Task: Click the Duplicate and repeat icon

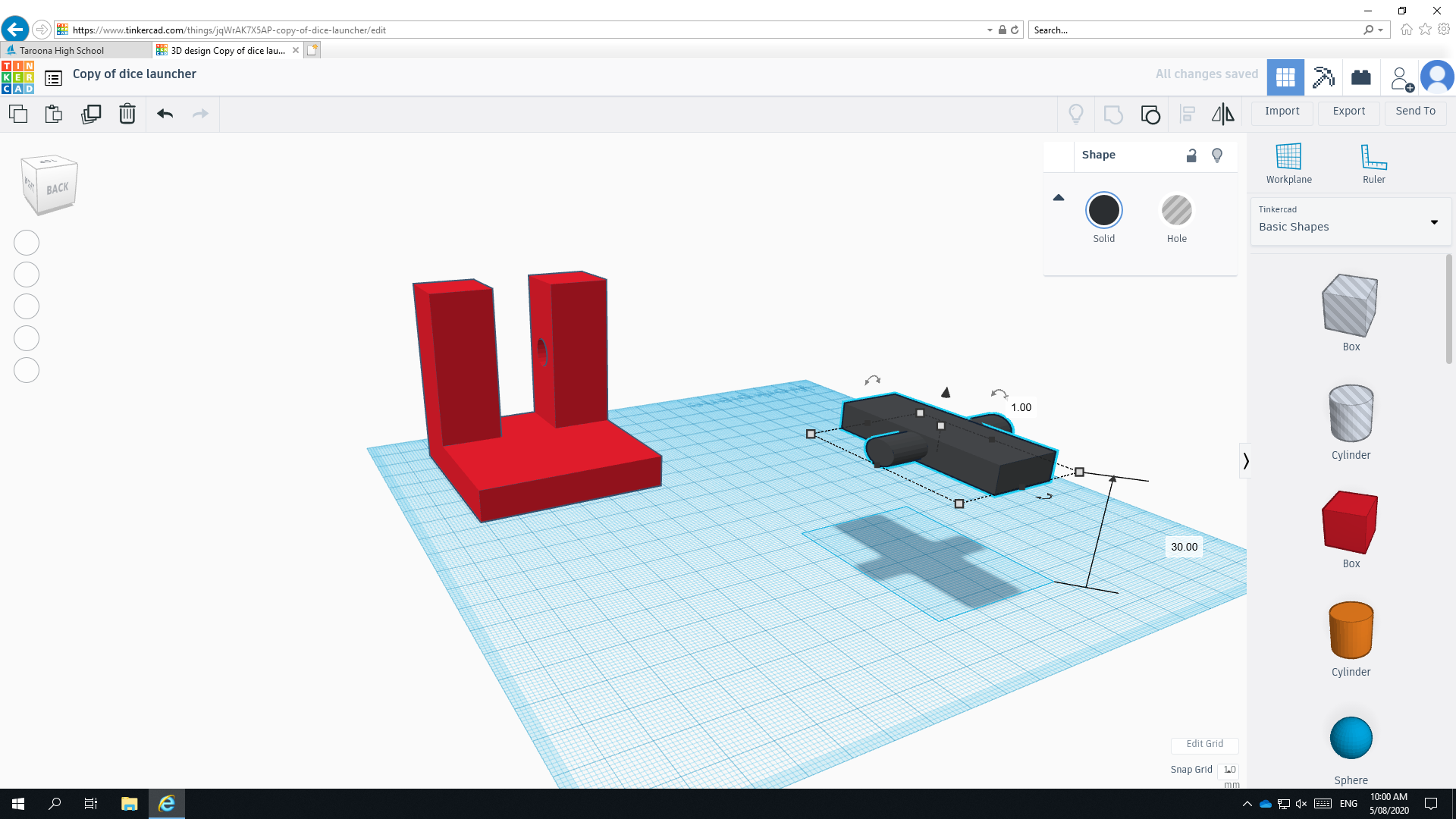Action: (x=91, y=115)
